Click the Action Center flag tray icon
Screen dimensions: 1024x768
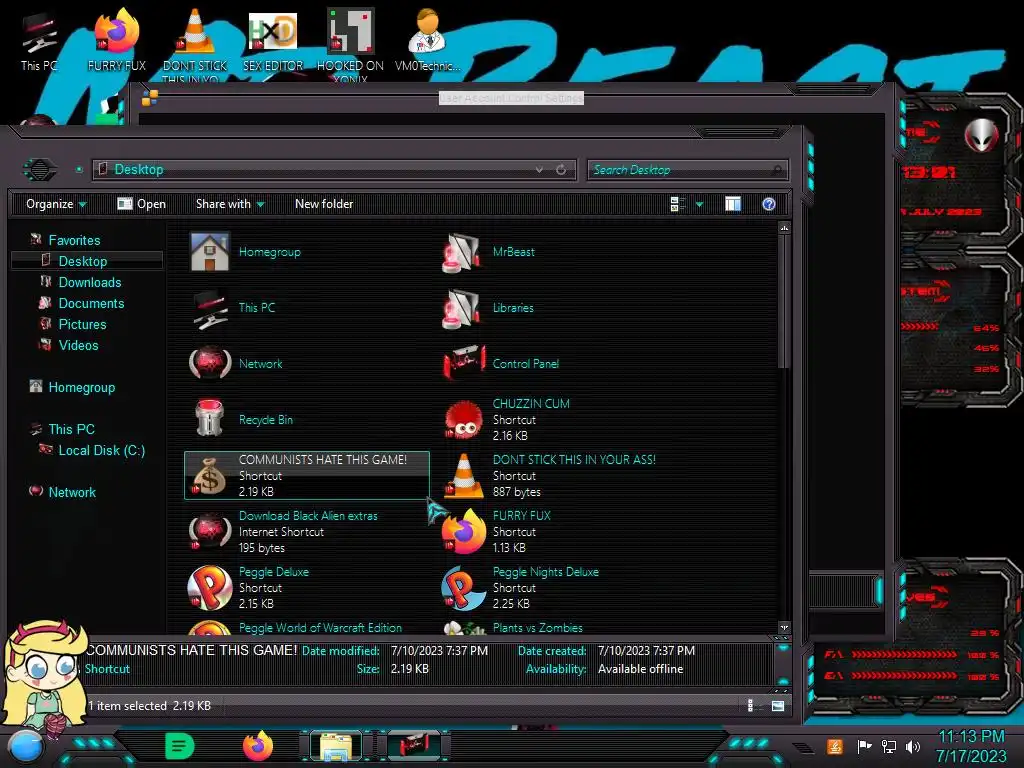pyautogui.click(x=865, y=746)
